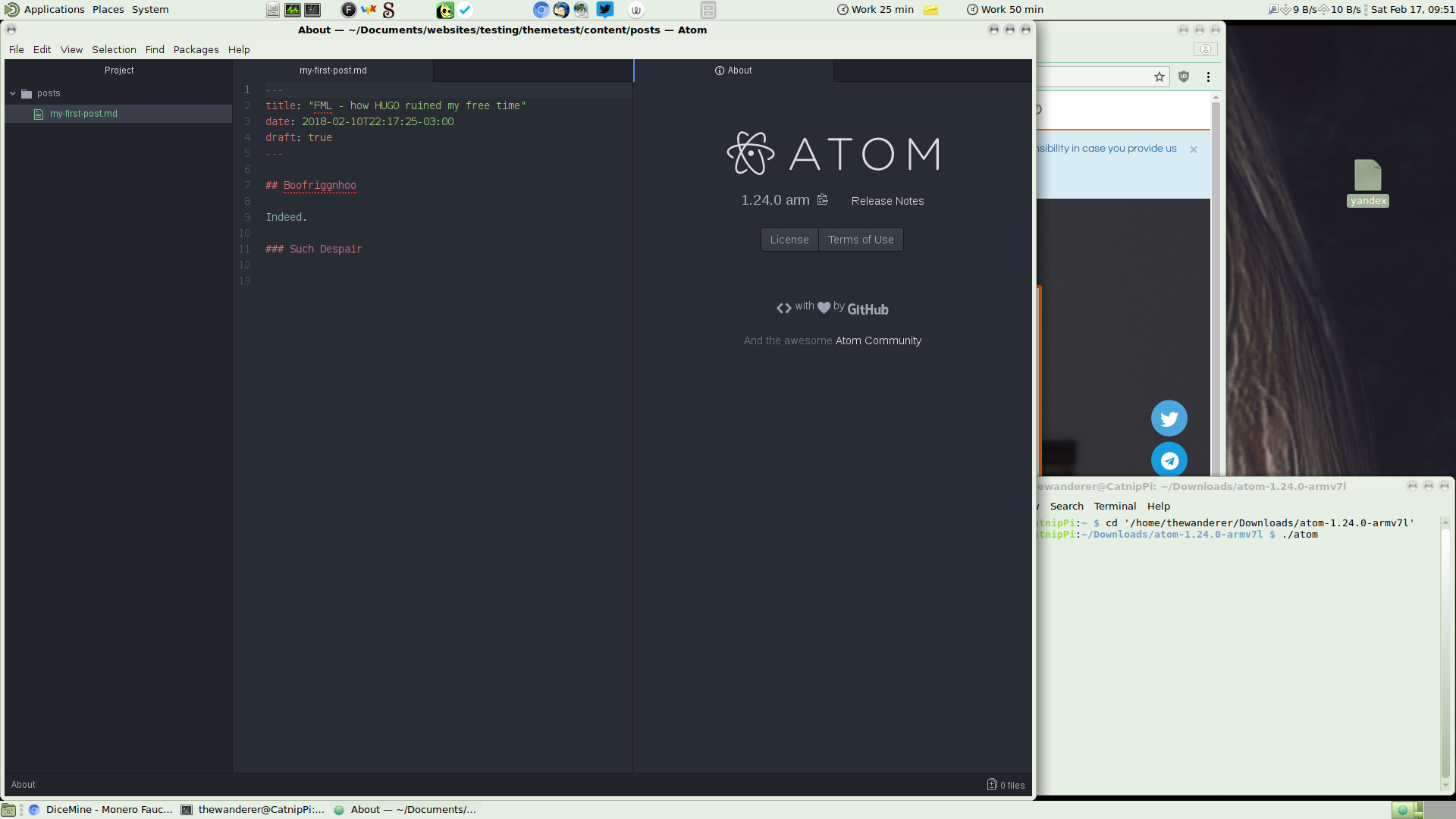The width and height of the screenshot is (1456, 819).
Task: Open the blue checkmark tasks app launcher
Action: (465, 10)
